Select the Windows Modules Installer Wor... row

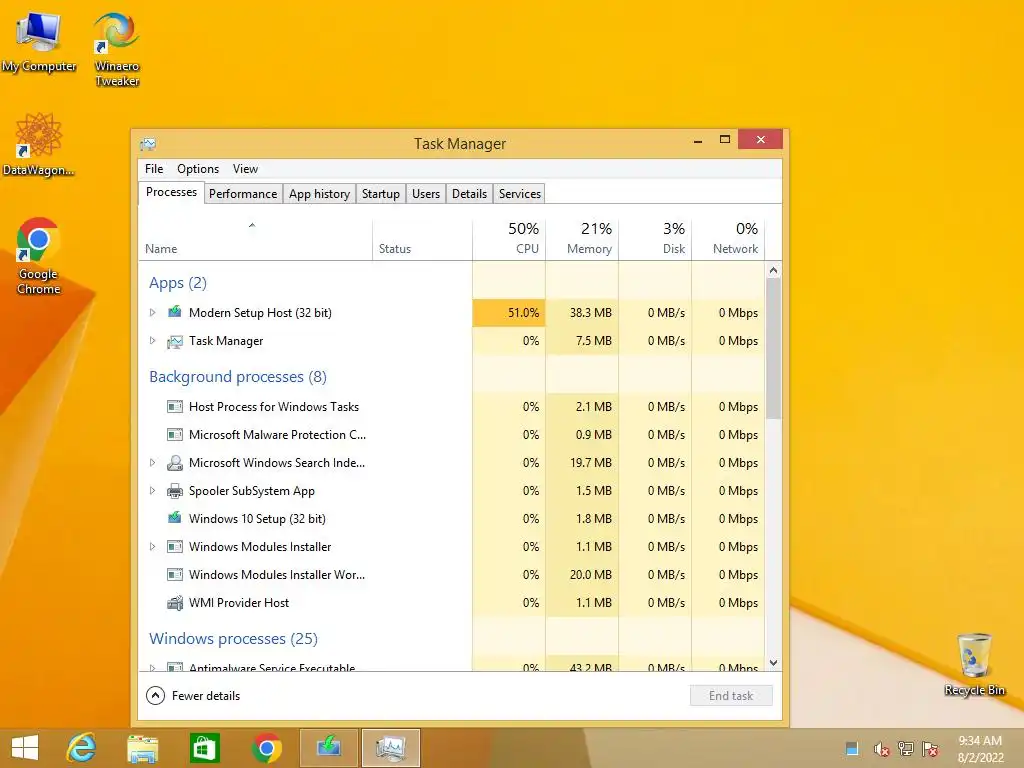(x=451, y=575)
